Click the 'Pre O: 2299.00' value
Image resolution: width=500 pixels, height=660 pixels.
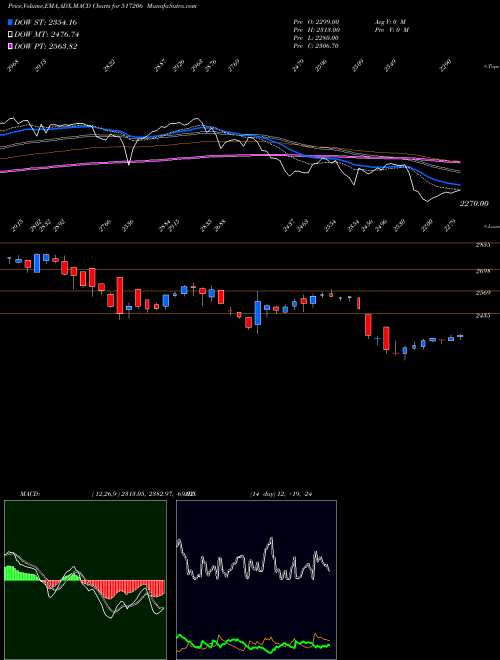[316, 22]
